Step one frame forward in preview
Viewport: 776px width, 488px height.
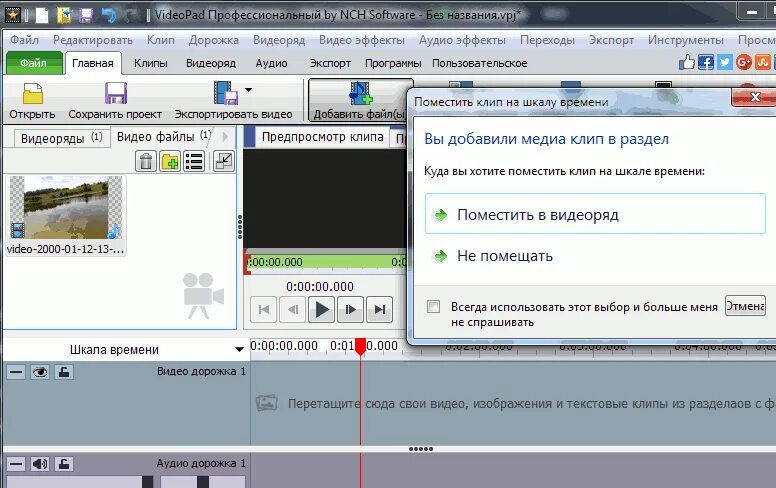[350, 310]
